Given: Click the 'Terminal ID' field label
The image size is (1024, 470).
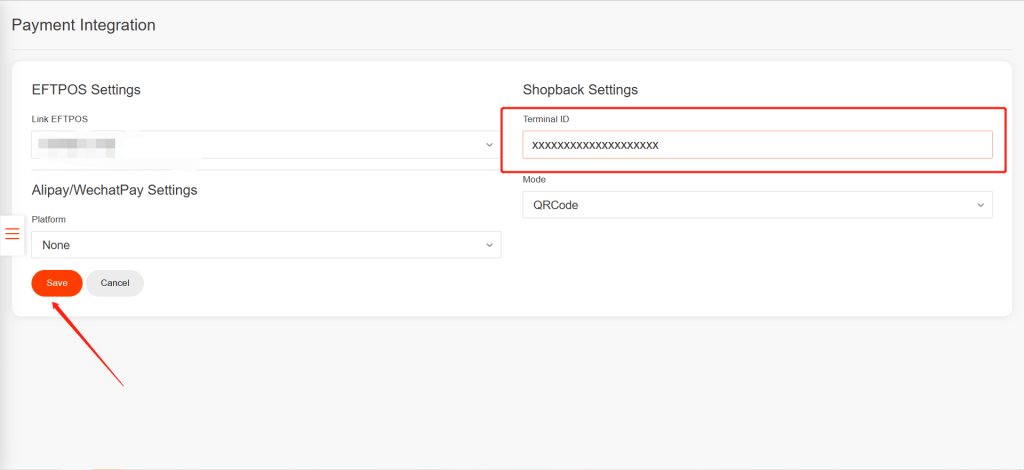Looking at the screenshot, I should click(x=546, y=119).
